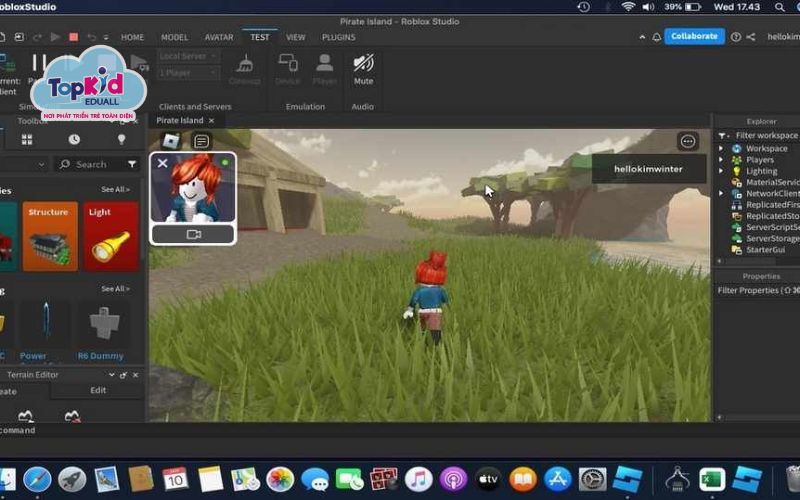Click the grey play arrow in quick access bar
Screen dimensions: 800x500
tap(55, 37)
